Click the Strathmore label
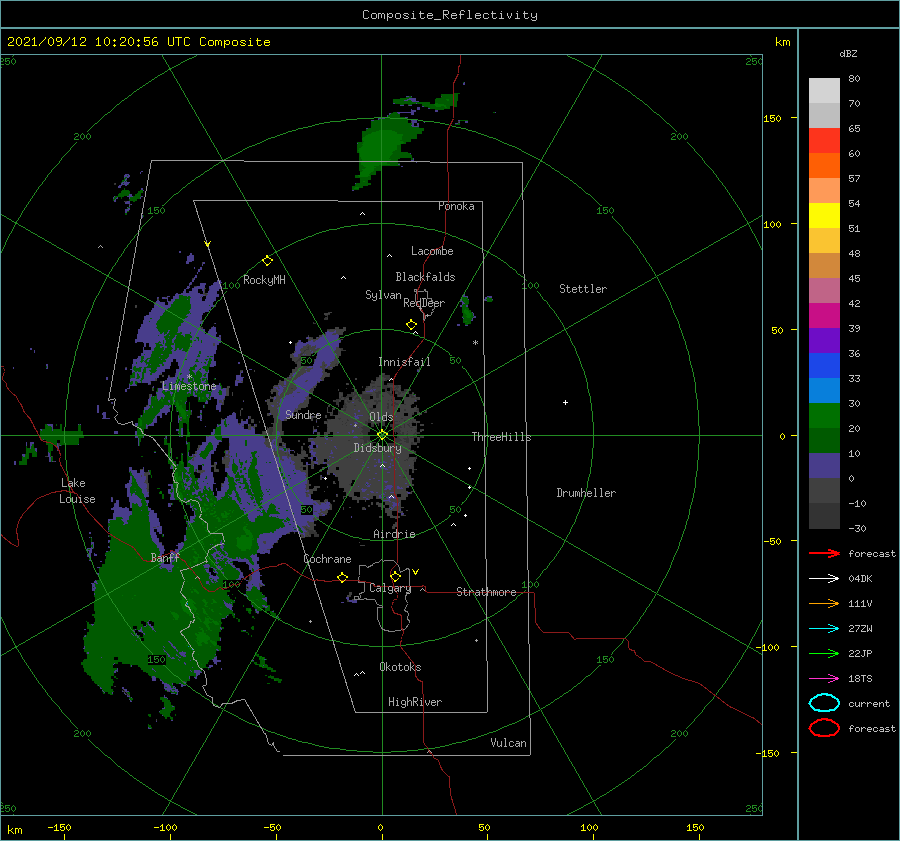 point(486,592)
